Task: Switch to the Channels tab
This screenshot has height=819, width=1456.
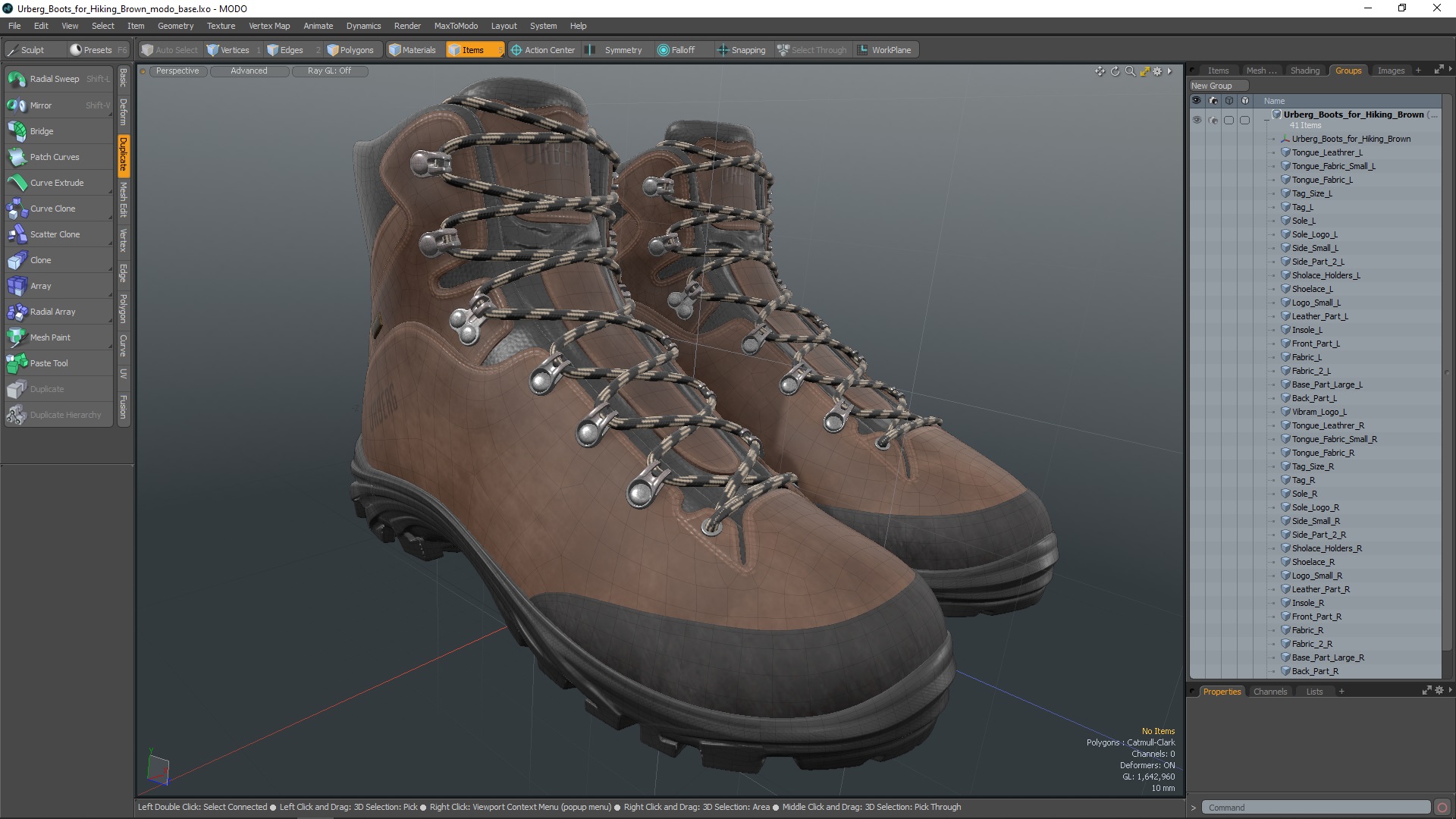Action: pos(1270,692)
